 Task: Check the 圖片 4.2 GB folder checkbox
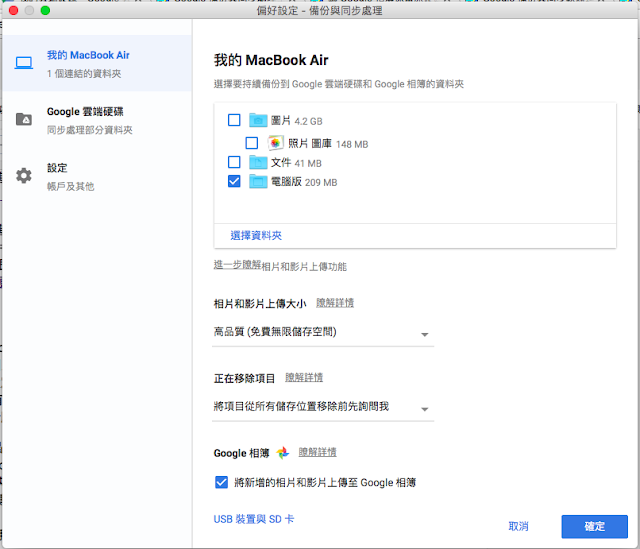tap(234, 120)
